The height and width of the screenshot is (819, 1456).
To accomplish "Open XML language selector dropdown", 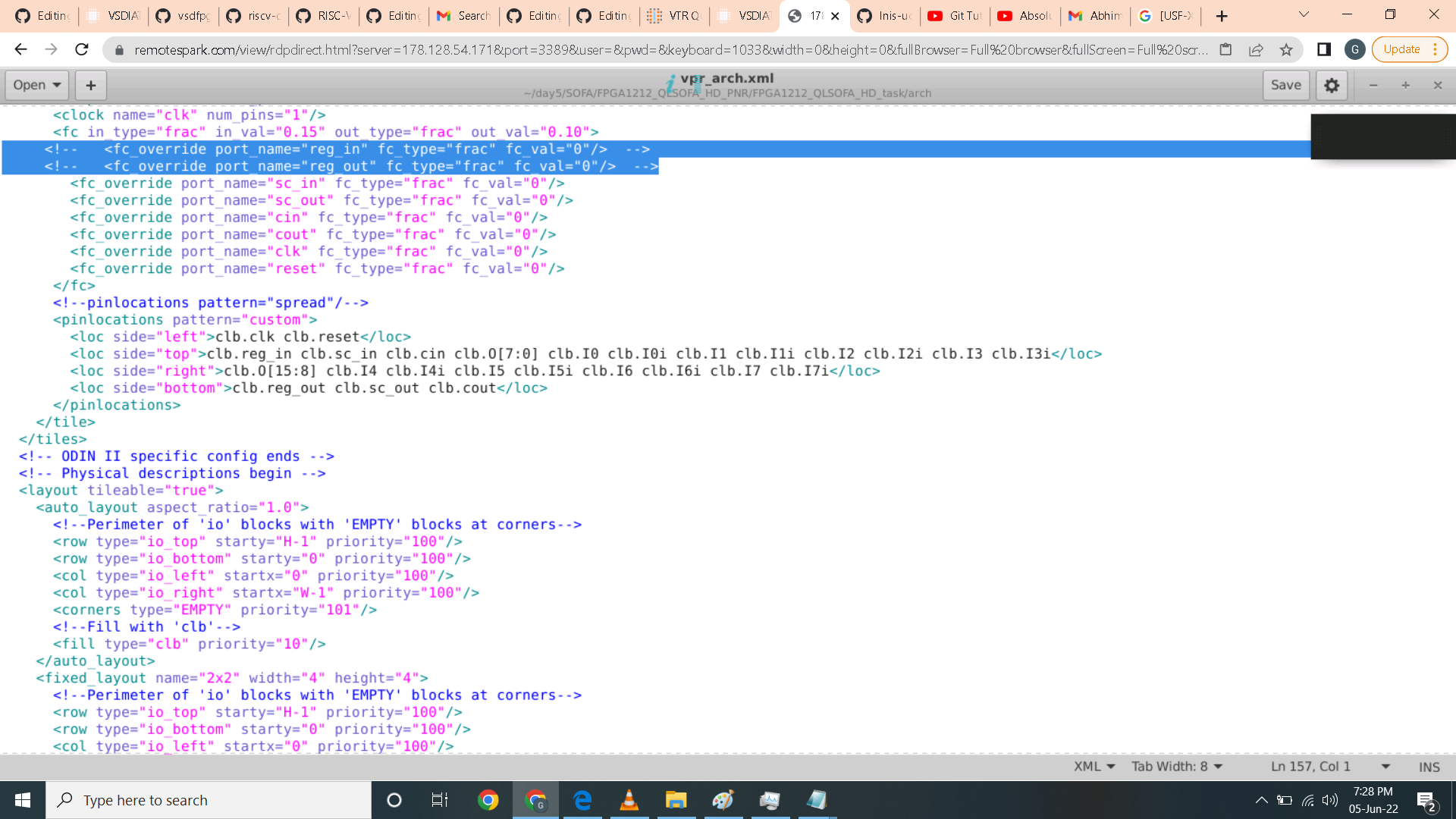I will coord(1094,767).
